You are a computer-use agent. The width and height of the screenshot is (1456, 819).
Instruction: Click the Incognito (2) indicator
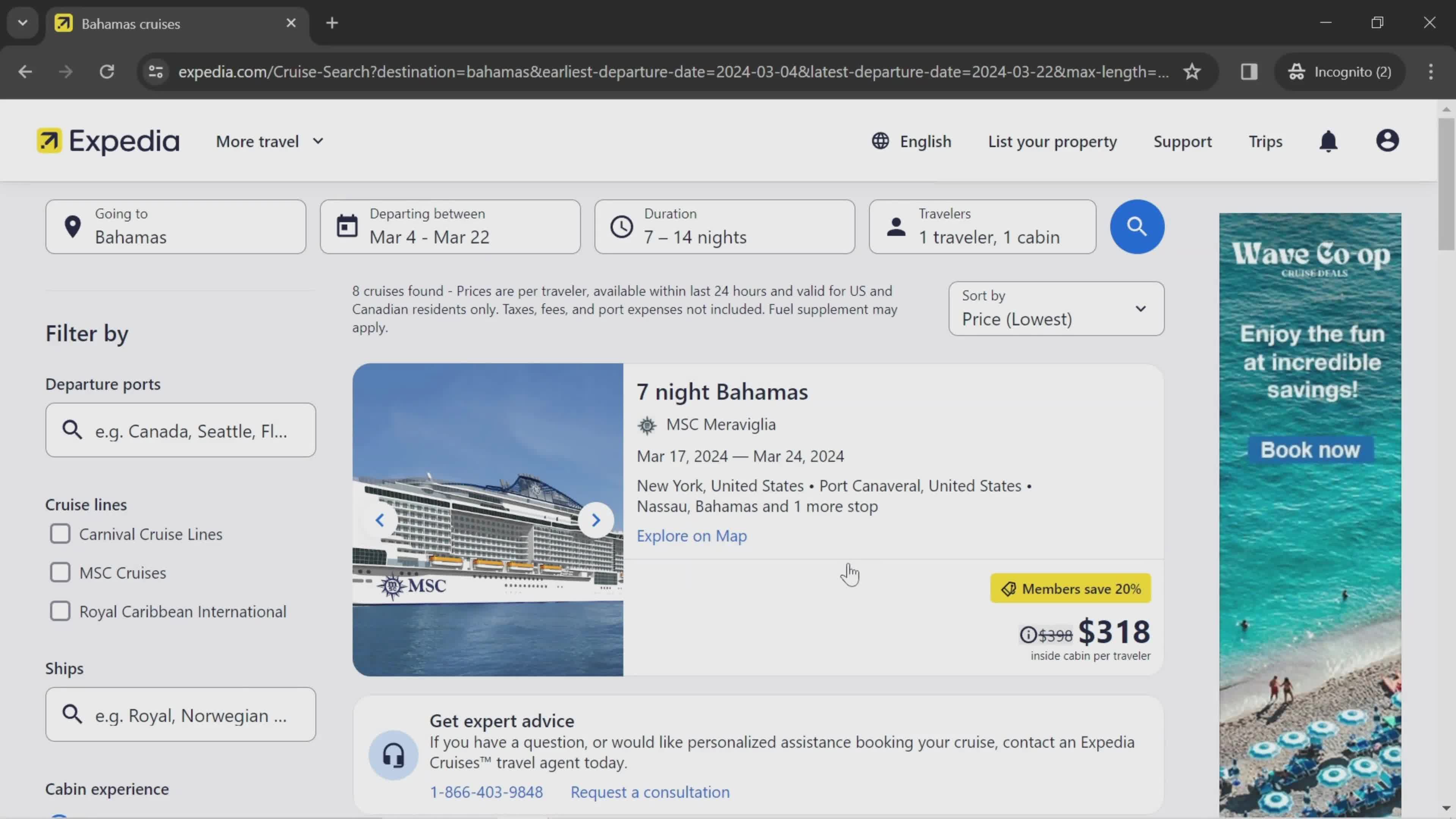click(x=1340, y=72)
